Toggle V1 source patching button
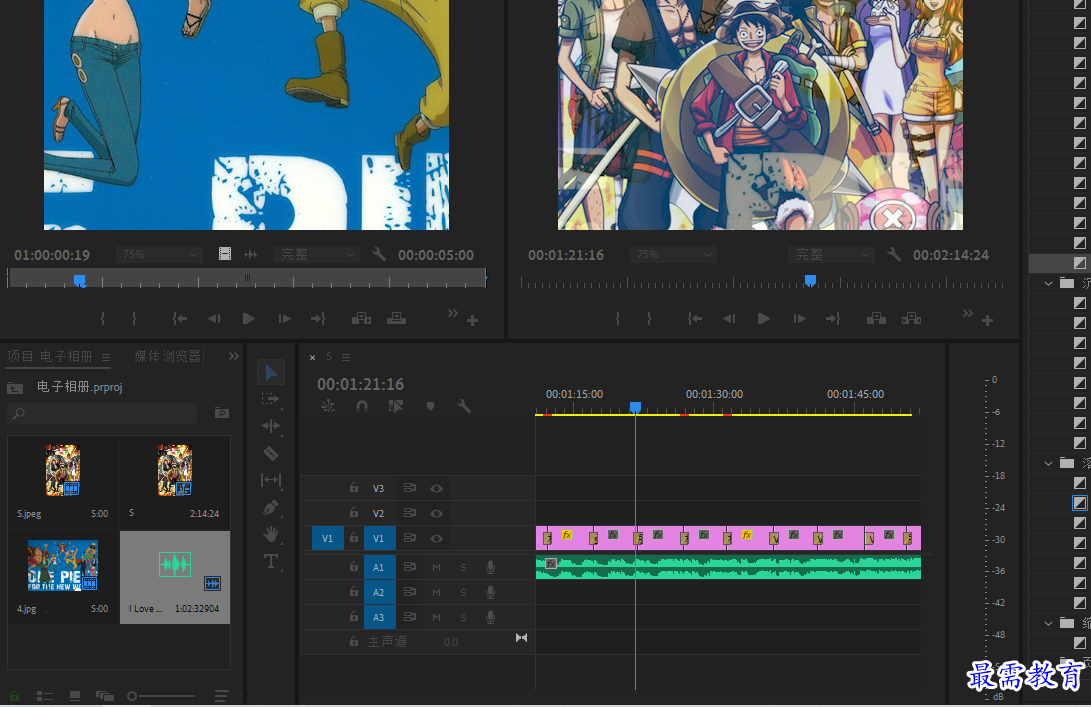Screen dimensions: 1091x707 (328, 539)
